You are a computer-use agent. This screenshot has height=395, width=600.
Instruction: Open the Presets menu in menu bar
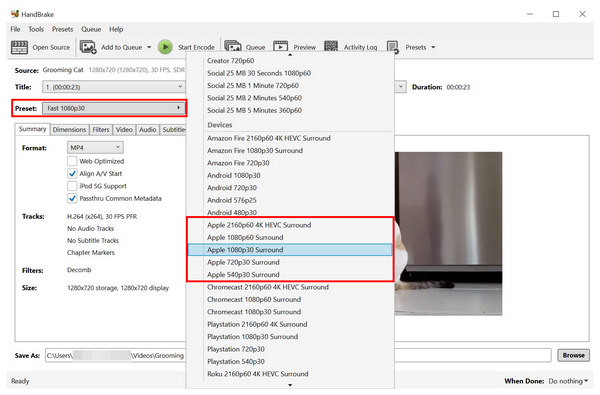point(62,29)
